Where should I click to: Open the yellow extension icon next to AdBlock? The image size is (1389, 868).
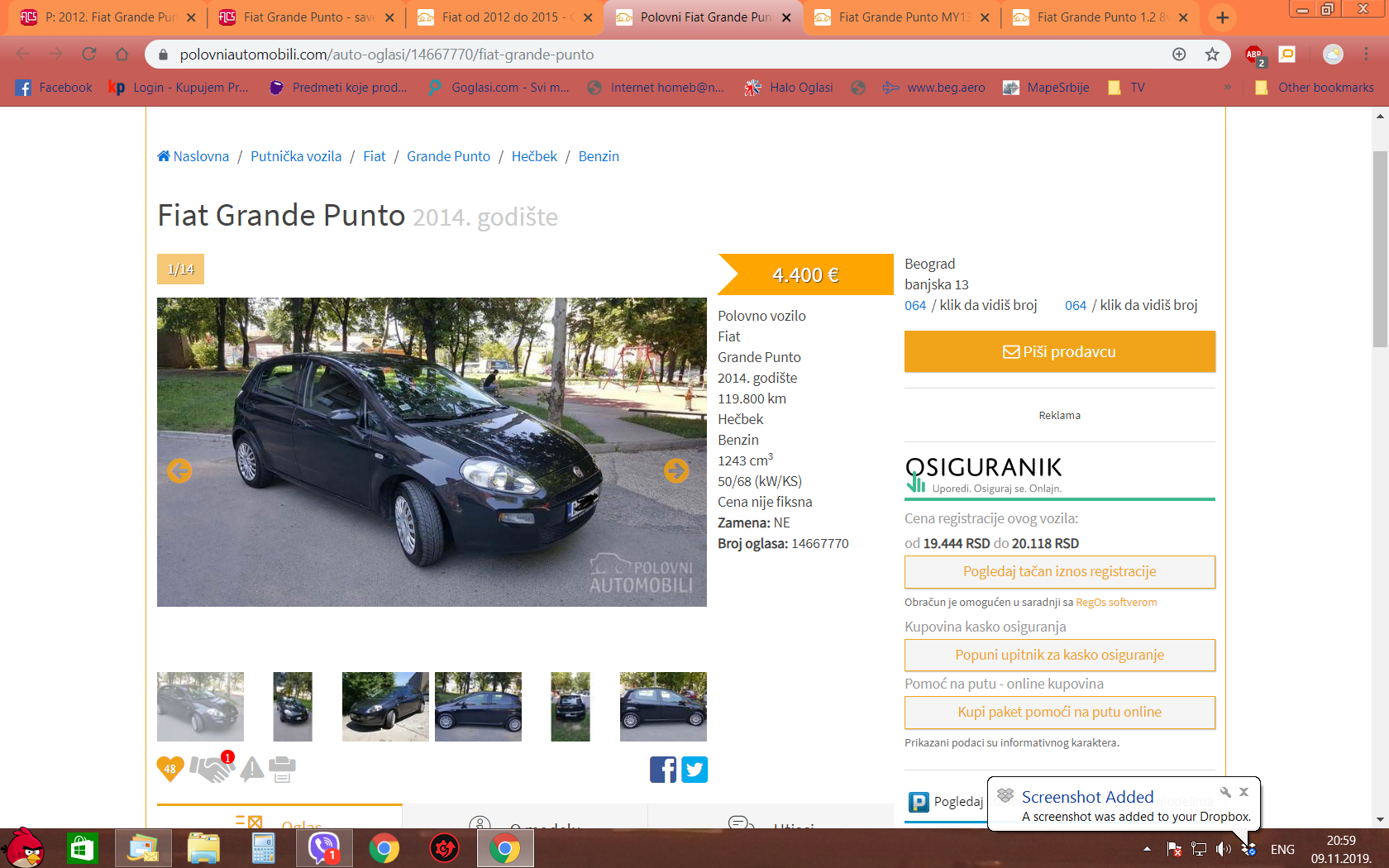1287,55
